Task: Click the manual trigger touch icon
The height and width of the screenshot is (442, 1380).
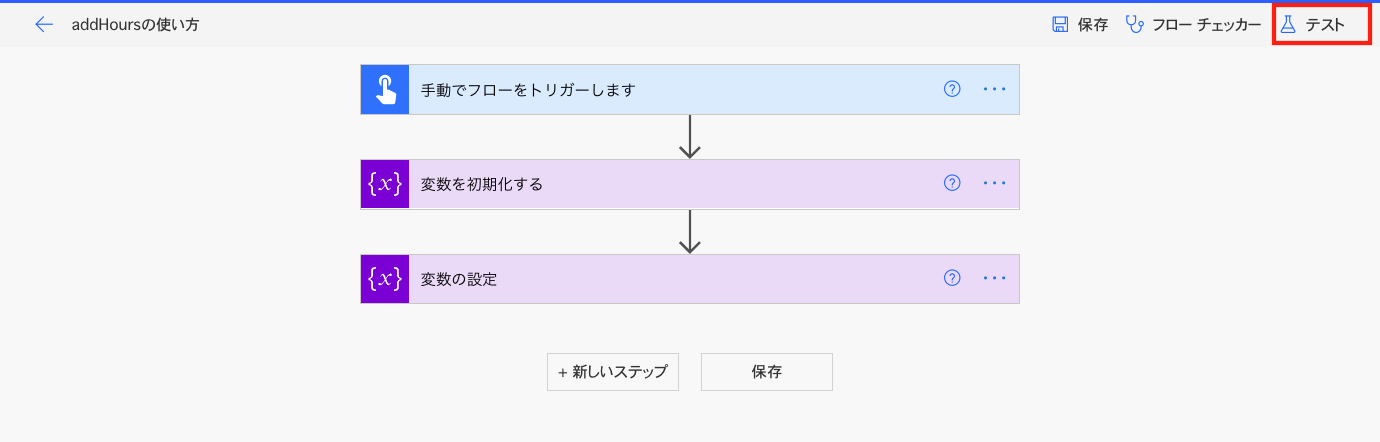Action: pos(385,90)
